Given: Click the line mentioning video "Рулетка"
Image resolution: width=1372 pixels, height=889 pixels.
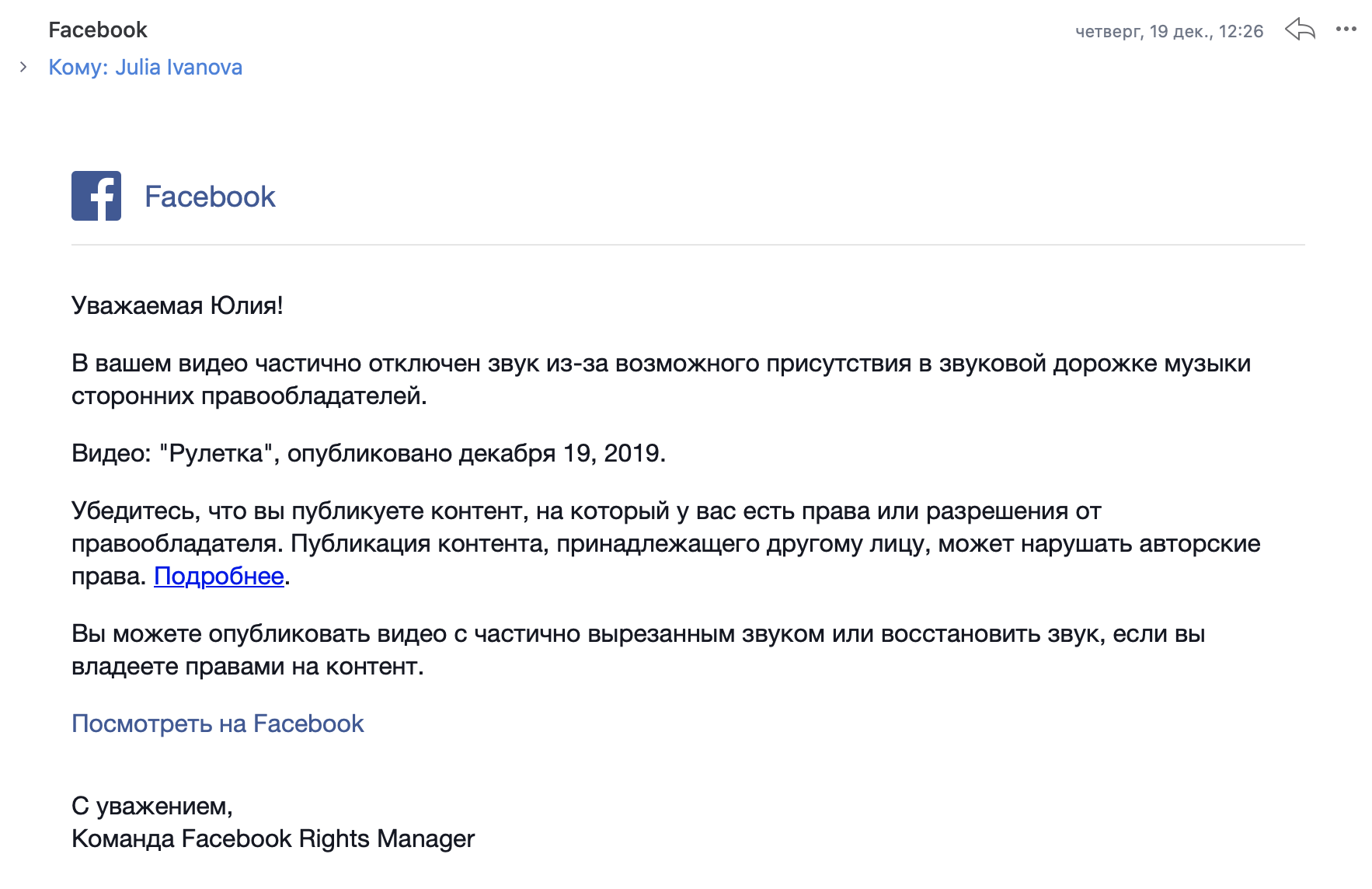Looking at the screenshot, I should point(368,453).
